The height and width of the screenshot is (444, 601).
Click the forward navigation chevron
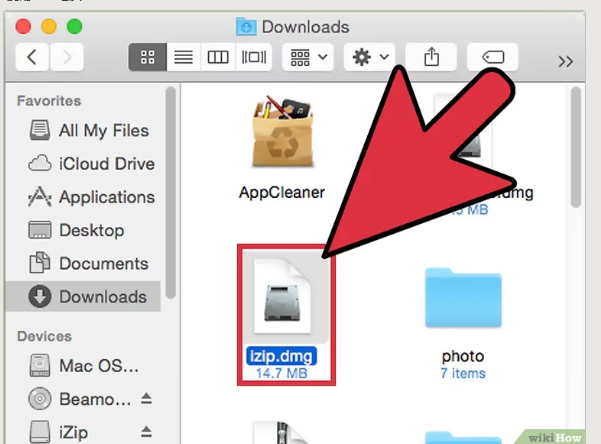tap(67, 58)
